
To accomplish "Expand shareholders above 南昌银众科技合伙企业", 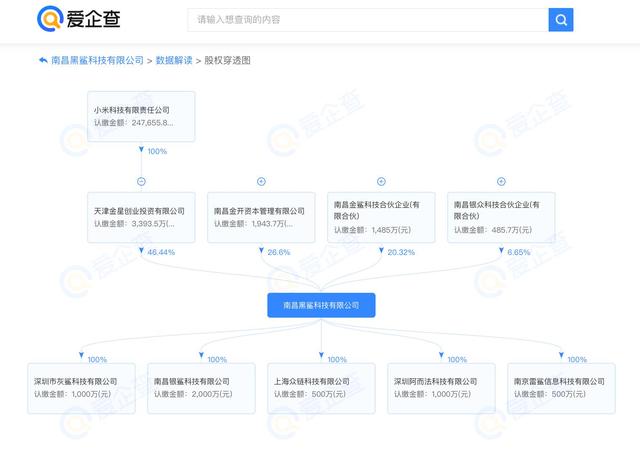I will (501, 182).
